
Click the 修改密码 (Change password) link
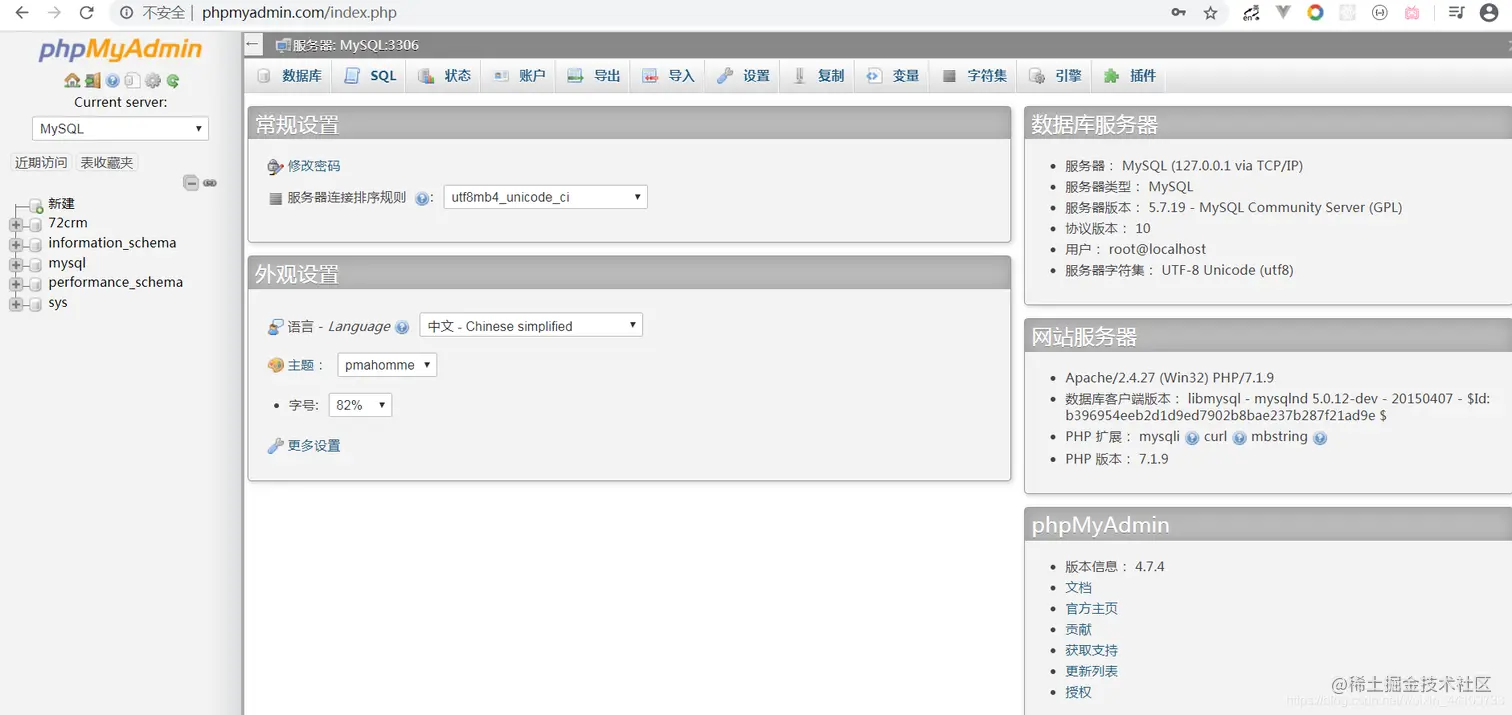coord(314,166)
